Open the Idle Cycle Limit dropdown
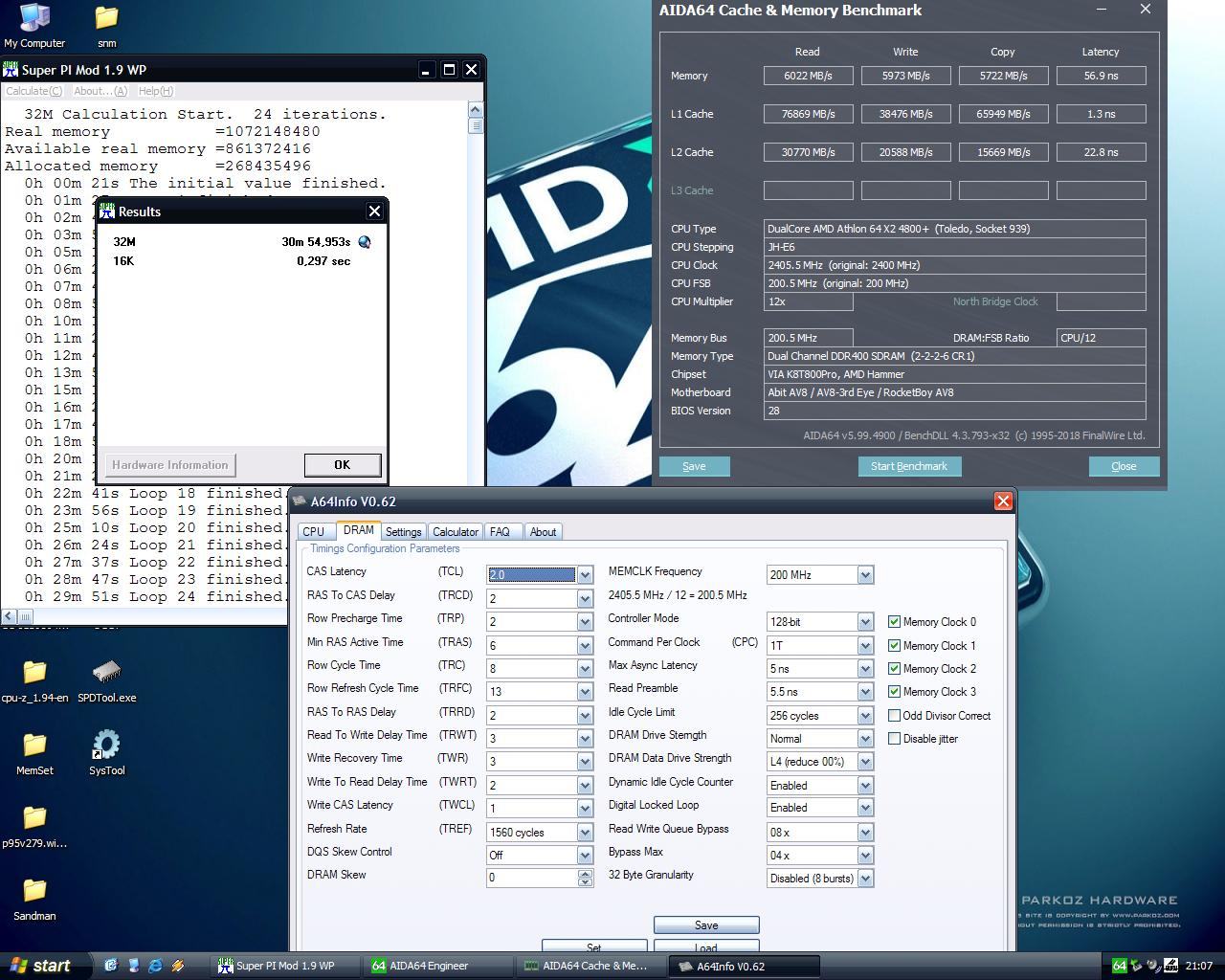1225x980 pixels. (x=865, y=715)
